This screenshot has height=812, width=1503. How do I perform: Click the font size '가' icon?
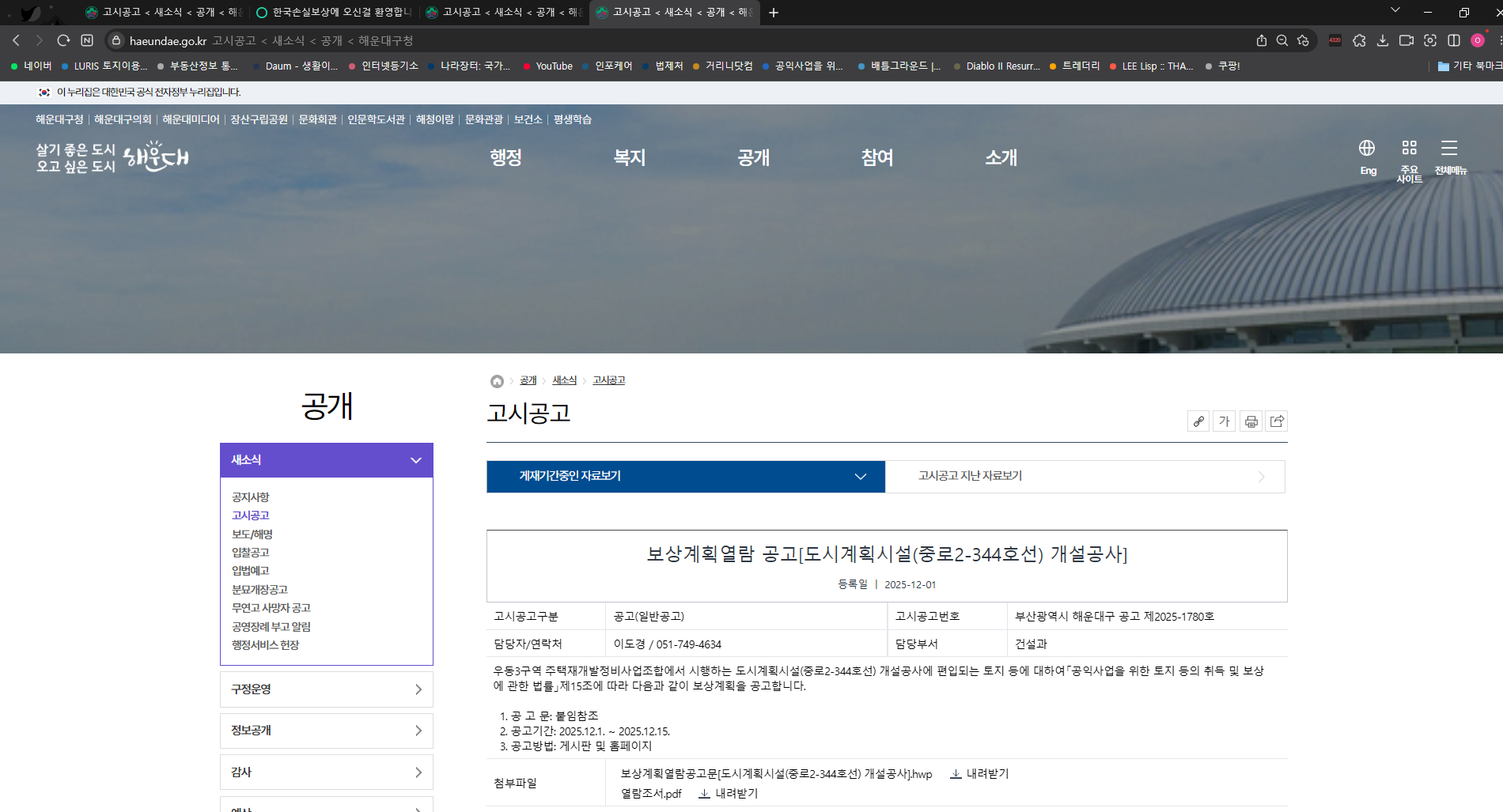tap(1225, 421)
